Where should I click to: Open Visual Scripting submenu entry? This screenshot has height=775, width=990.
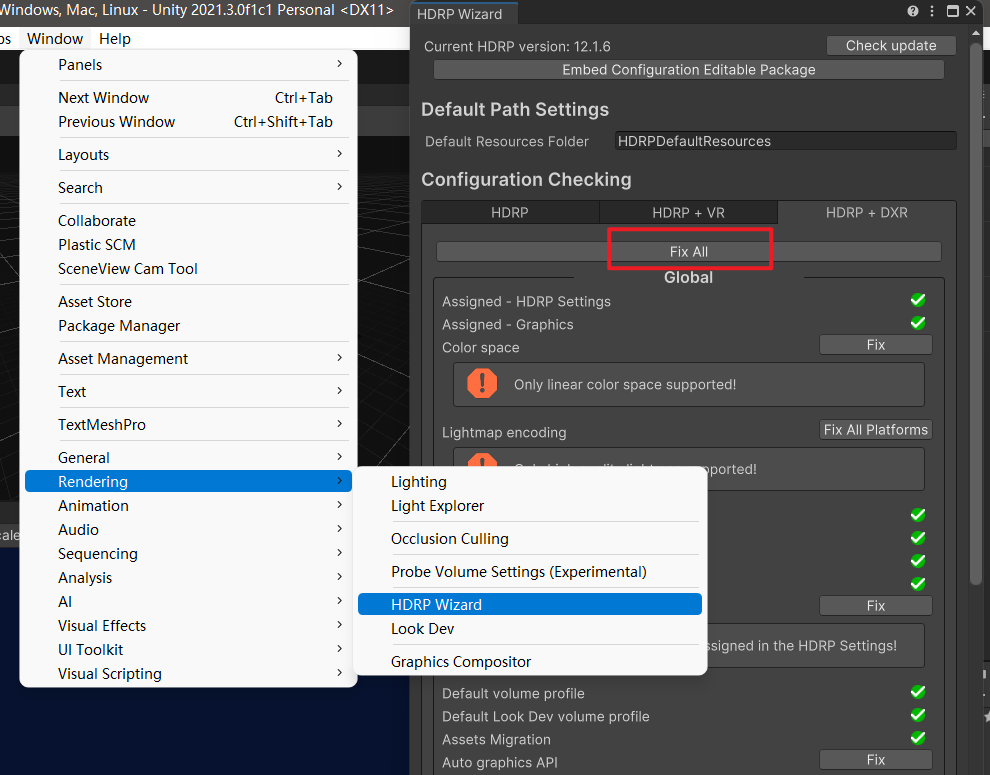(x=188, y=673)
